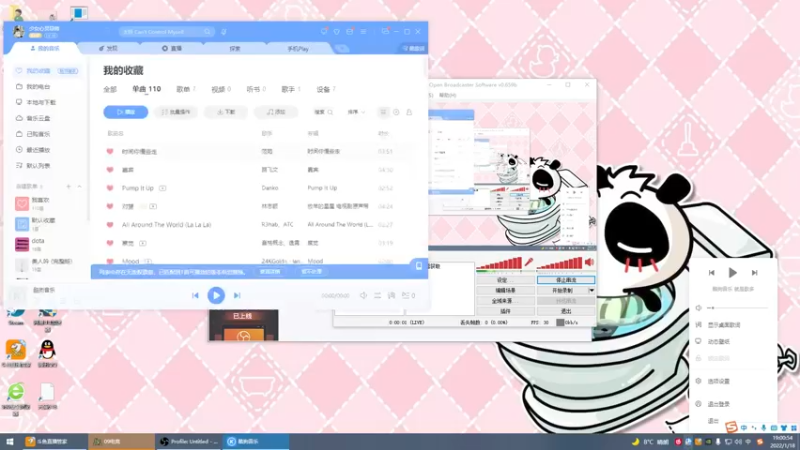Open 音乐云盘 in left sidebar

(x=38, y=118)
